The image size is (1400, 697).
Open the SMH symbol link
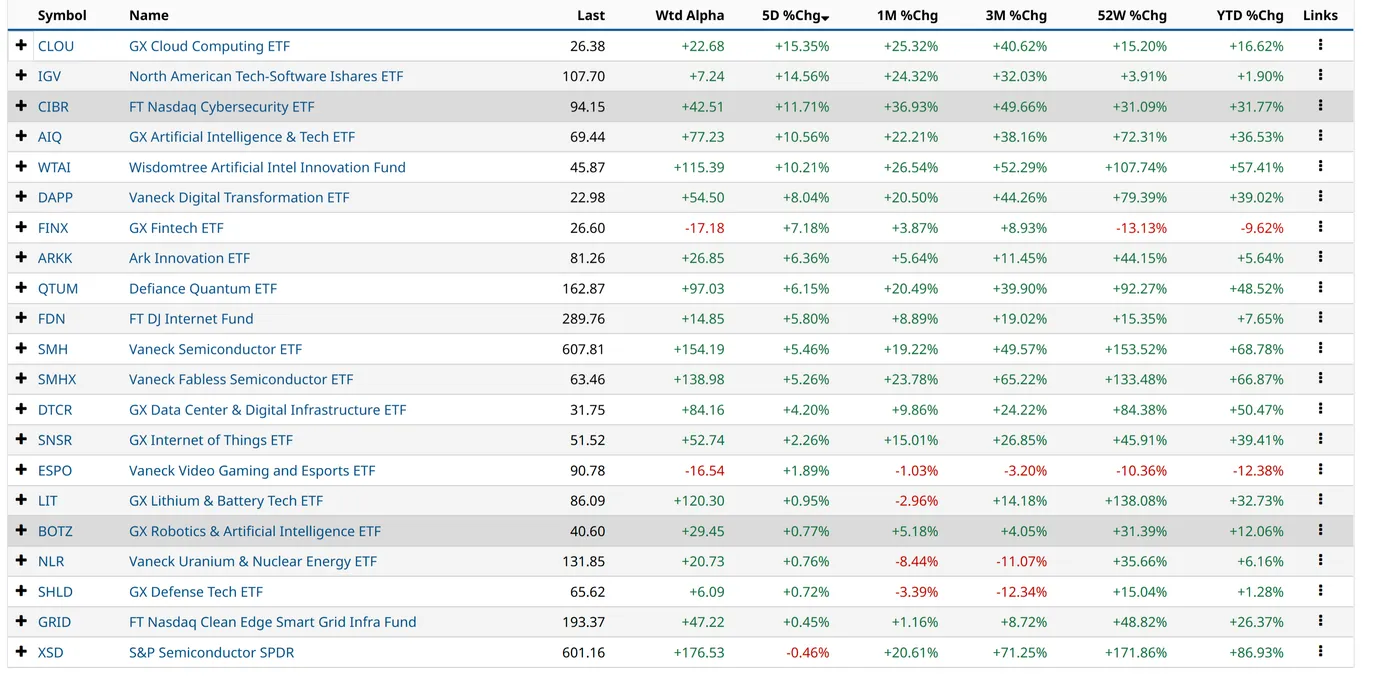(53, 349)
